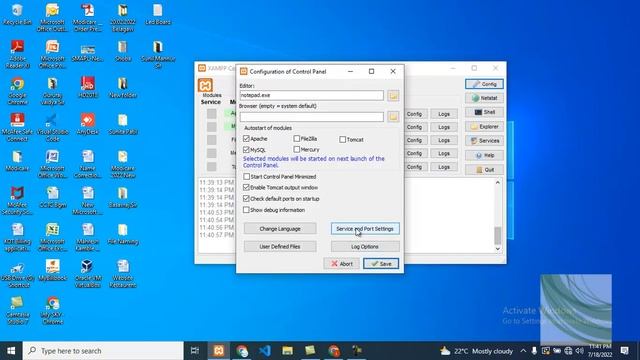The image size is (640, 360).
Task: Open Explorer from XAMPP control panel
Action: pyautogui.click(x=484, y=127)
